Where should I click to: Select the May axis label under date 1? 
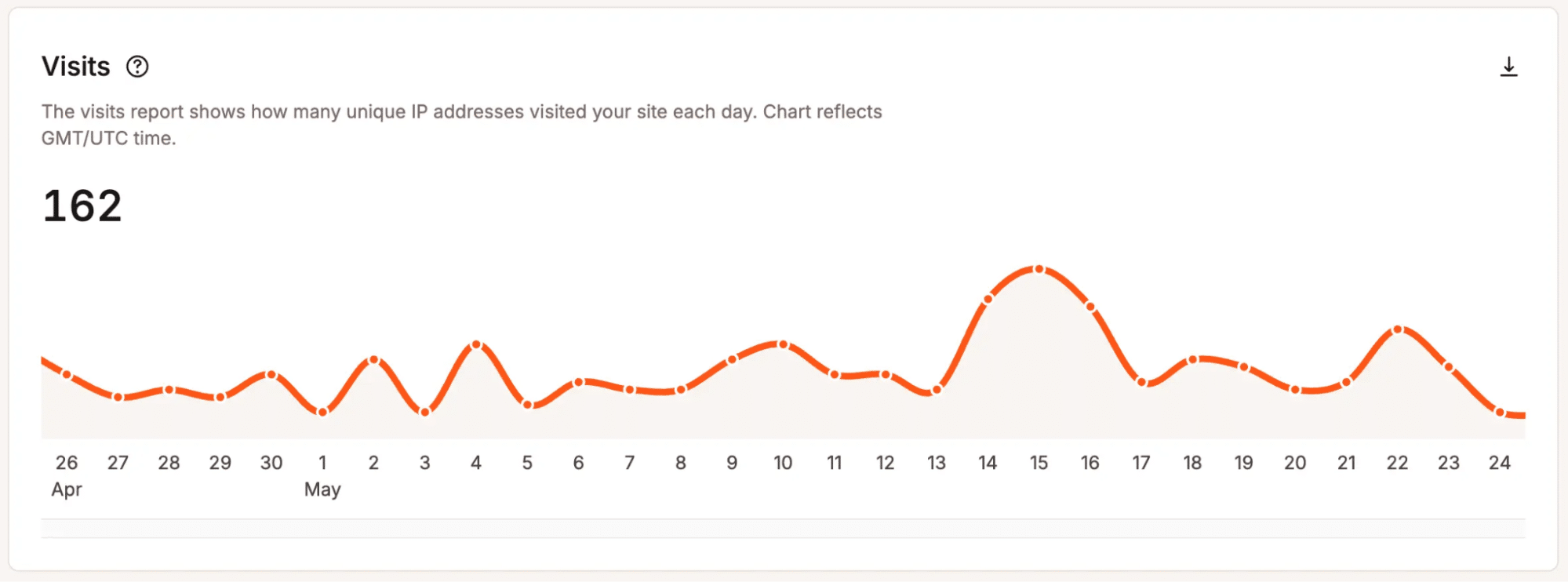pos(322,489)
